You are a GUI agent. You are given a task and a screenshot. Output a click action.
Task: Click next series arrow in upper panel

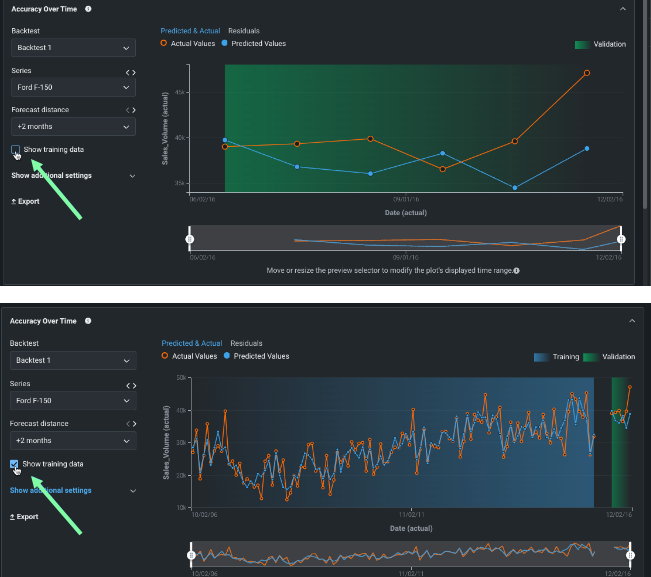134,73
